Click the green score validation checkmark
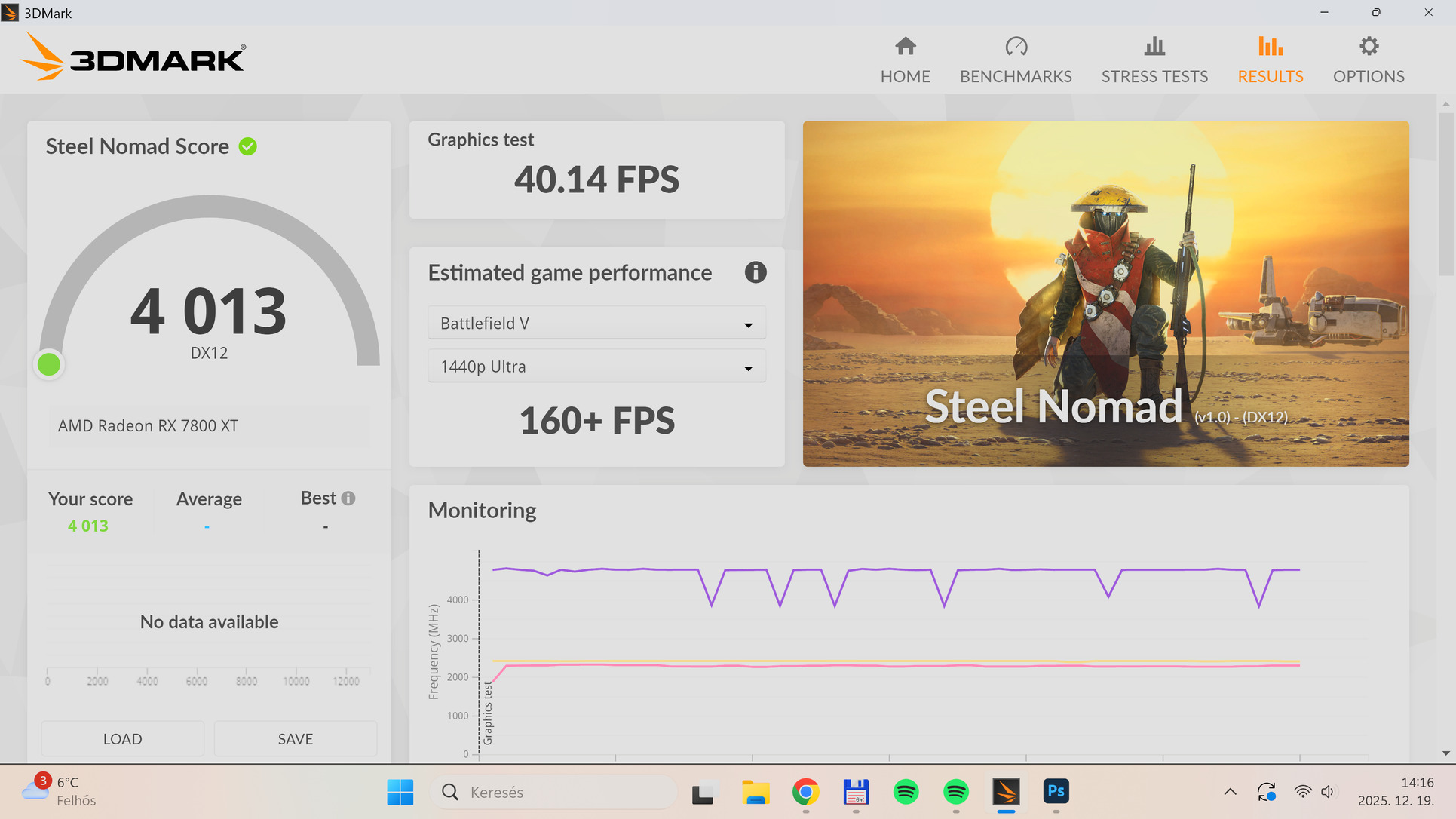Image resolution: width=1456 pixels, height=819 pixels. (x=247, y=146)
